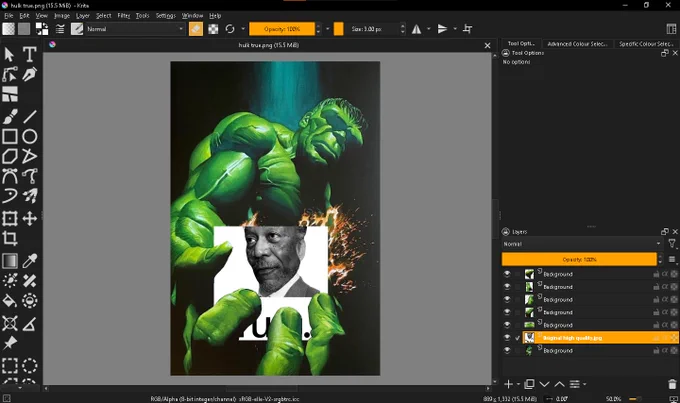Select the Freehand Brush tool
This screenshot has height=403, width=680.
pyautogui.click(x=10, y=116)
